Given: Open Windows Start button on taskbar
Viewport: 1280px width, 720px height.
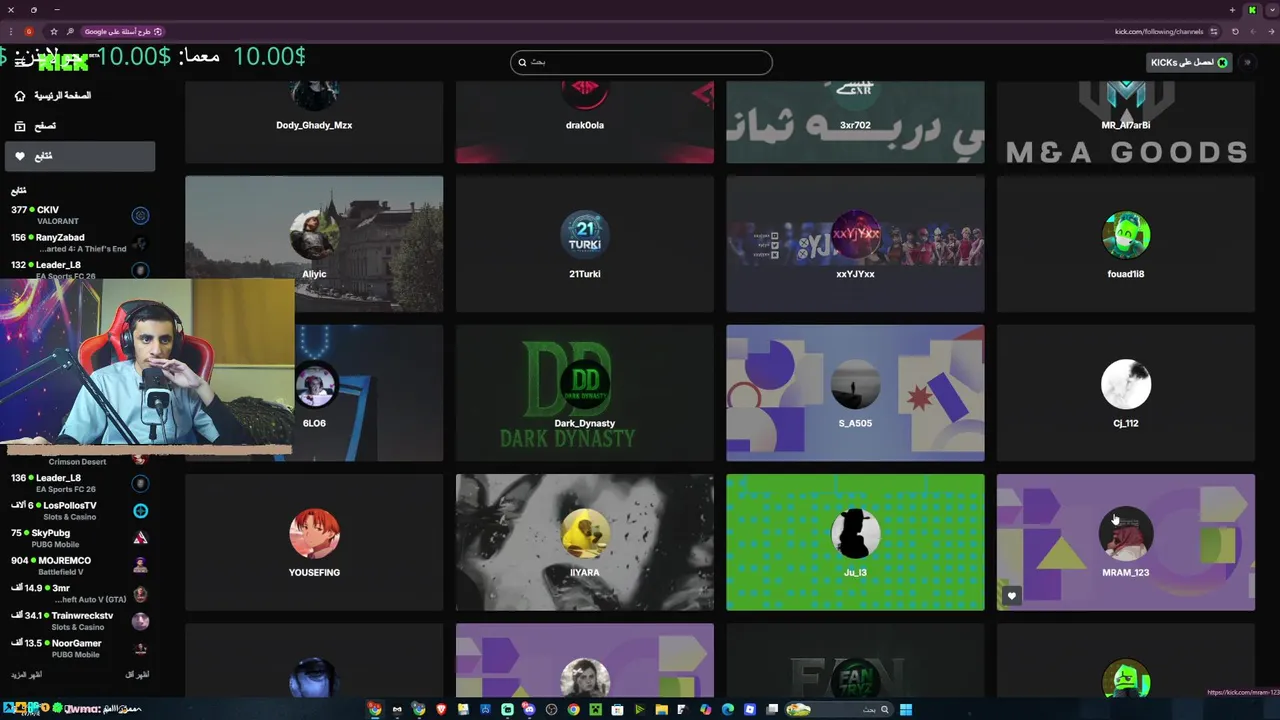Looking at the screenshot, I should (x=905, y=710).
